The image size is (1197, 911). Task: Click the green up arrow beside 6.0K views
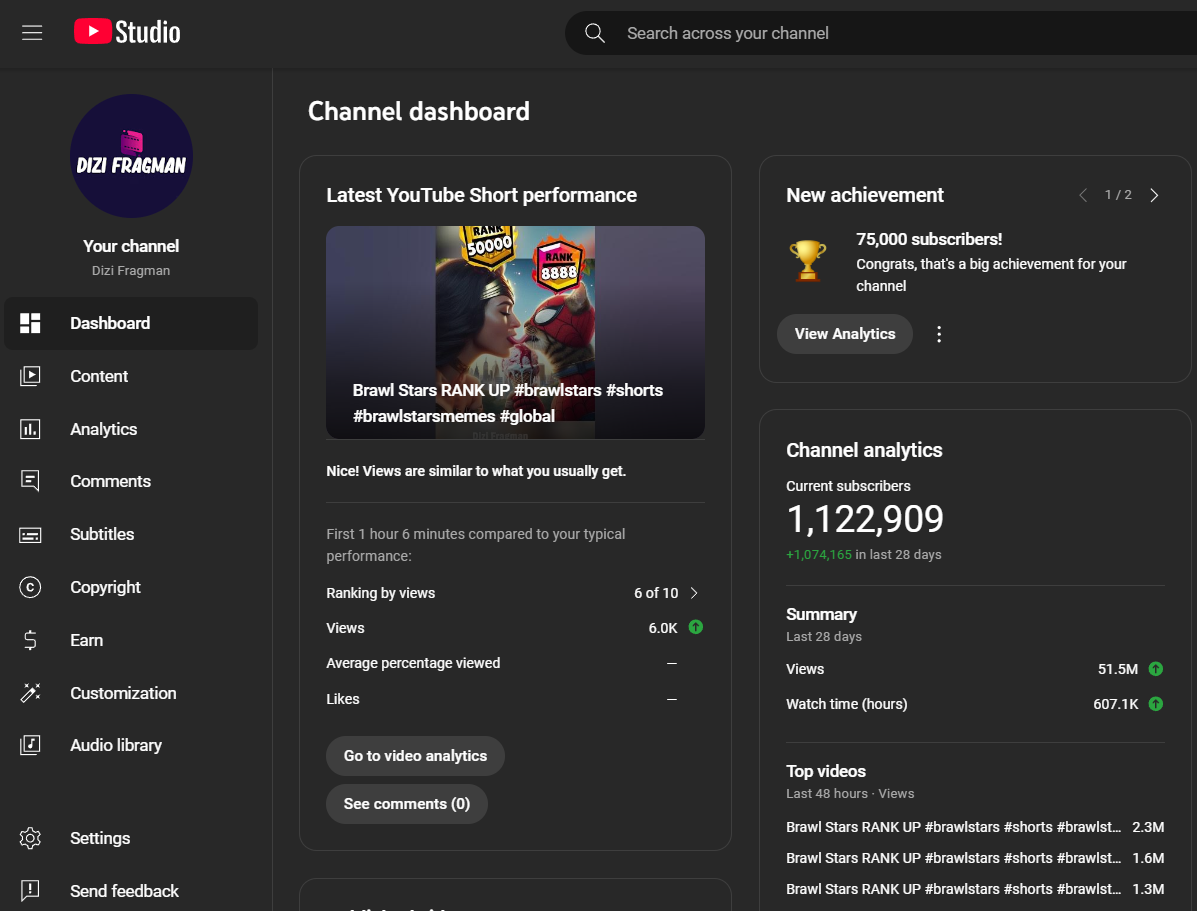click(695, 627)
